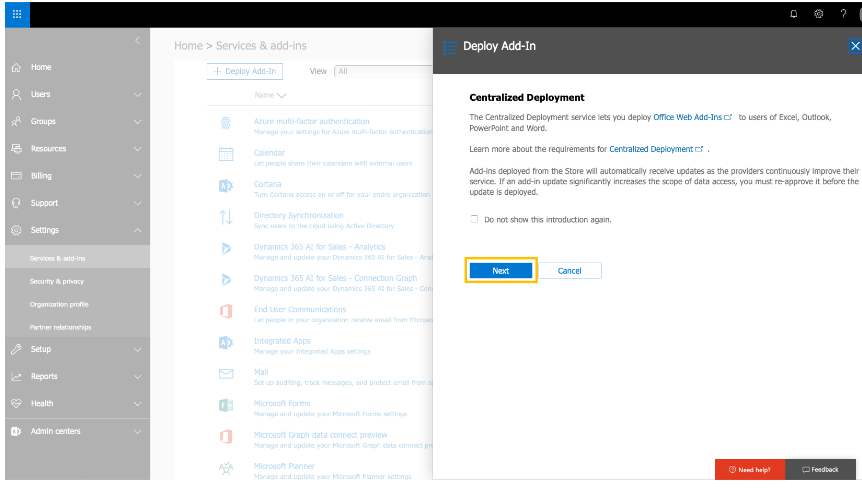The image size is (862, 493).
Task: Click the Support headset icon
Action: coord(16,203)
